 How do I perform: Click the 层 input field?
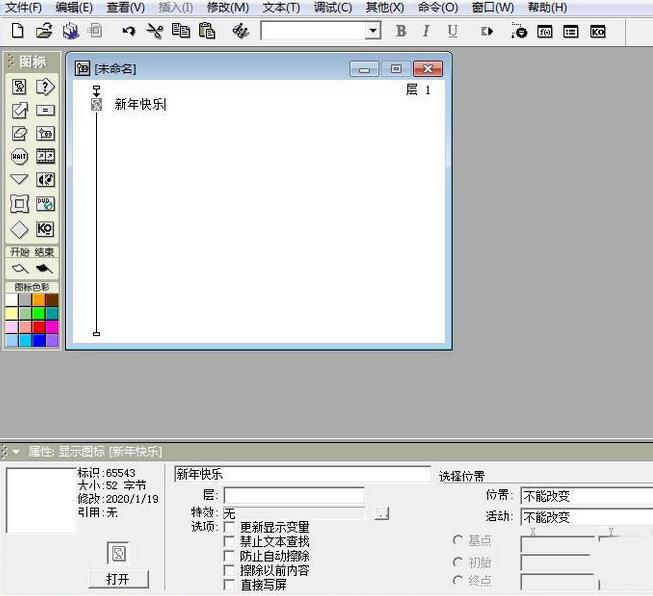(294, 495)
